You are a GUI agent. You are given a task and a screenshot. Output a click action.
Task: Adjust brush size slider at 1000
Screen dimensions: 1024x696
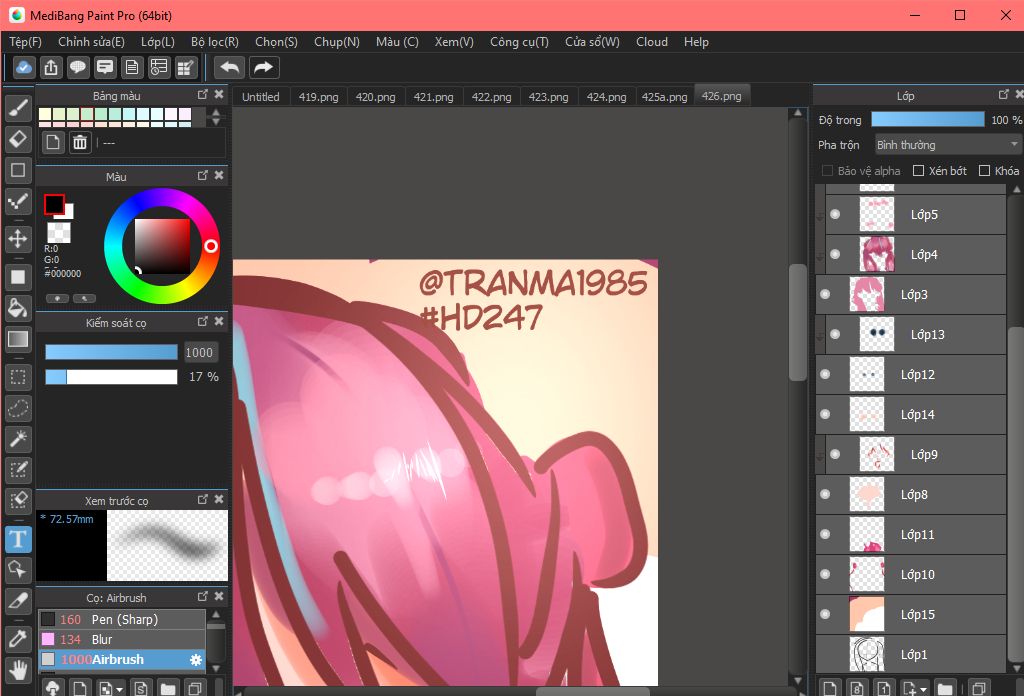(x=111, y=352)
